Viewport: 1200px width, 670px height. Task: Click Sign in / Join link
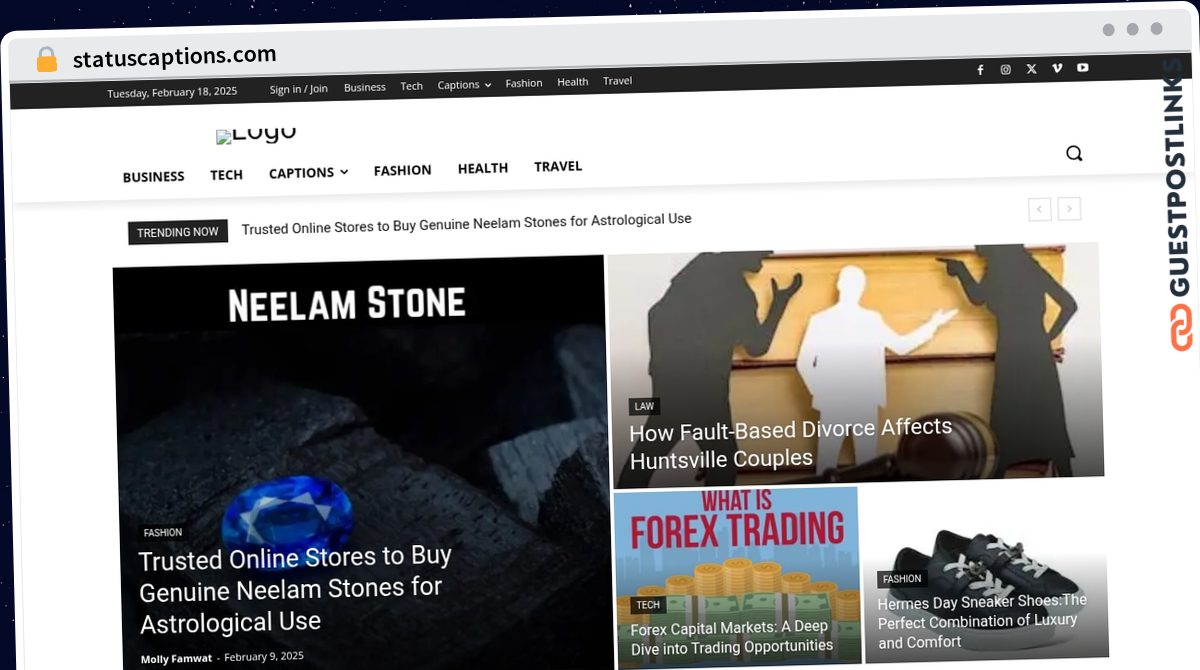click(298, 89)
